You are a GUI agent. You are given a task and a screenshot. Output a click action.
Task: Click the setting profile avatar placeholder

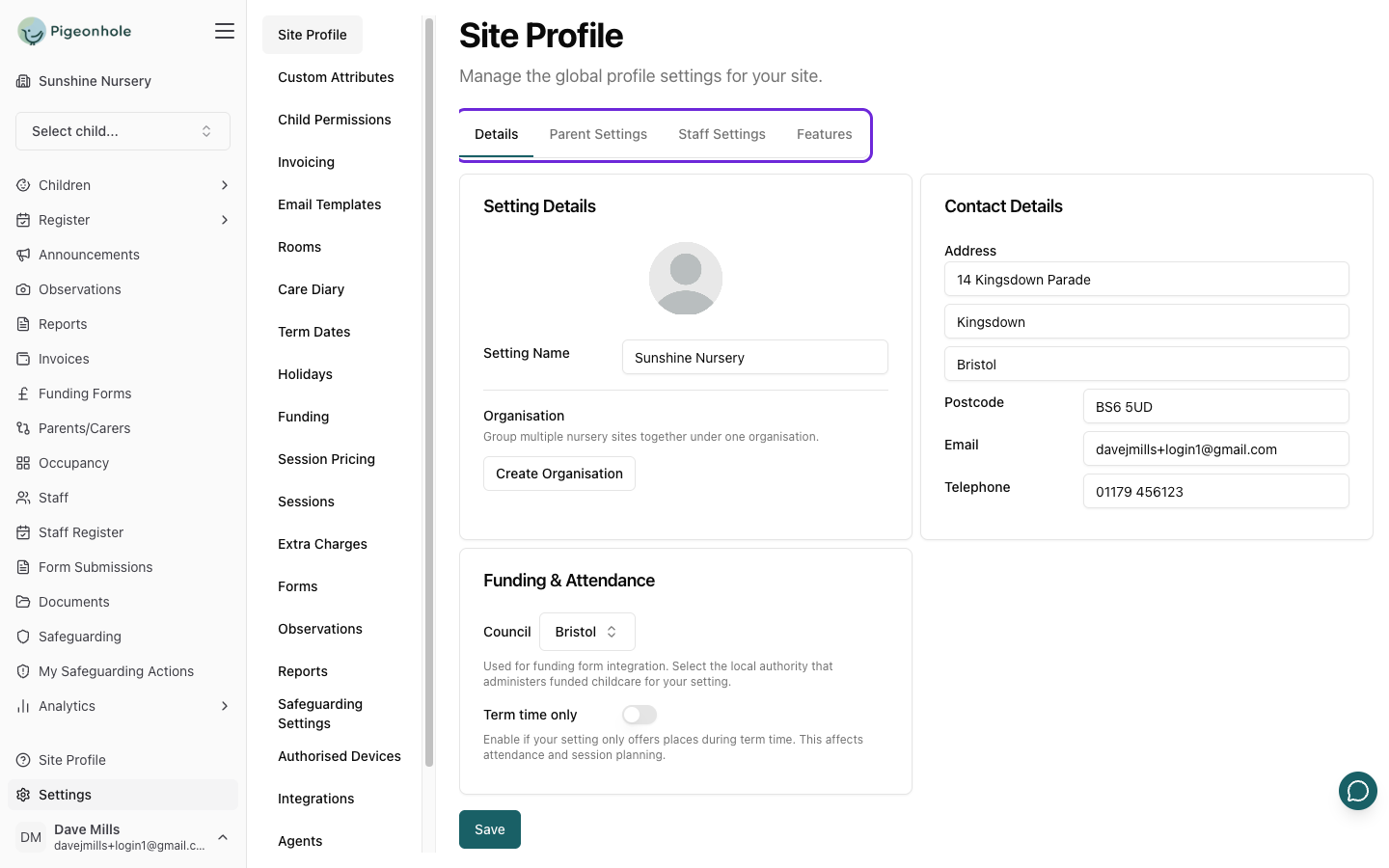click(686, 278)
